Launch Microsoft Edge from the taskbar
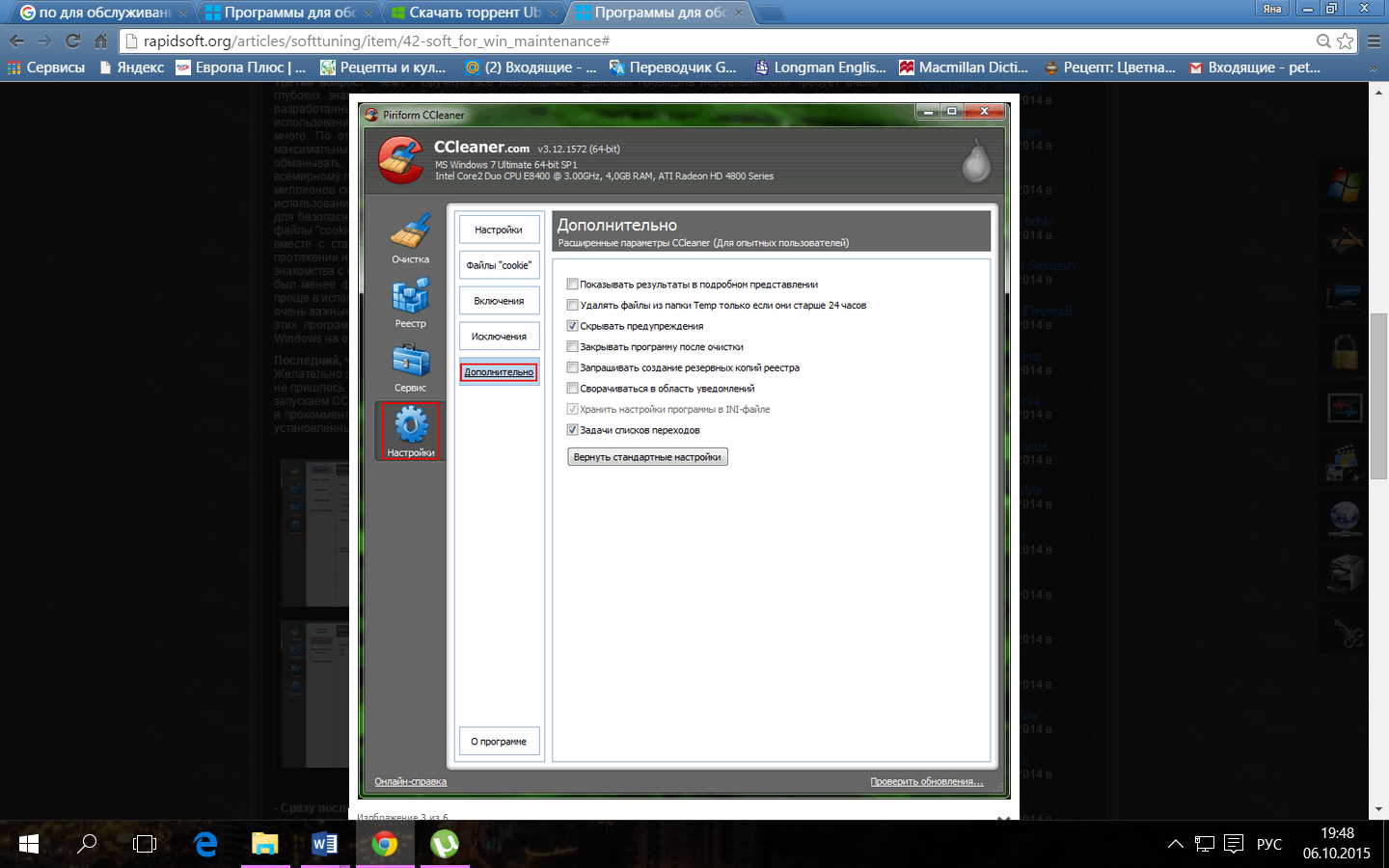This screenshot has width=1389, height=868. 205,844
